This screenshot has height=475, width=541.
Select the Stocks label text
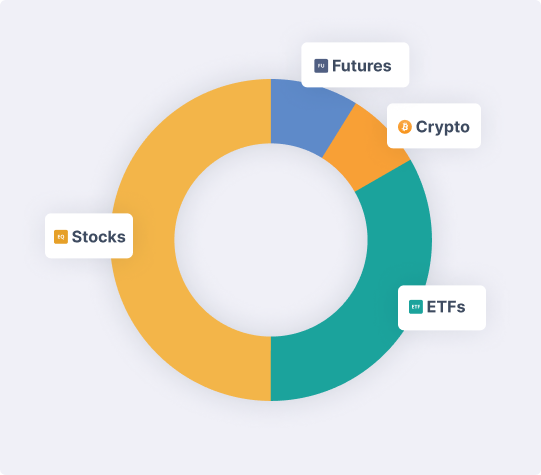99,237
